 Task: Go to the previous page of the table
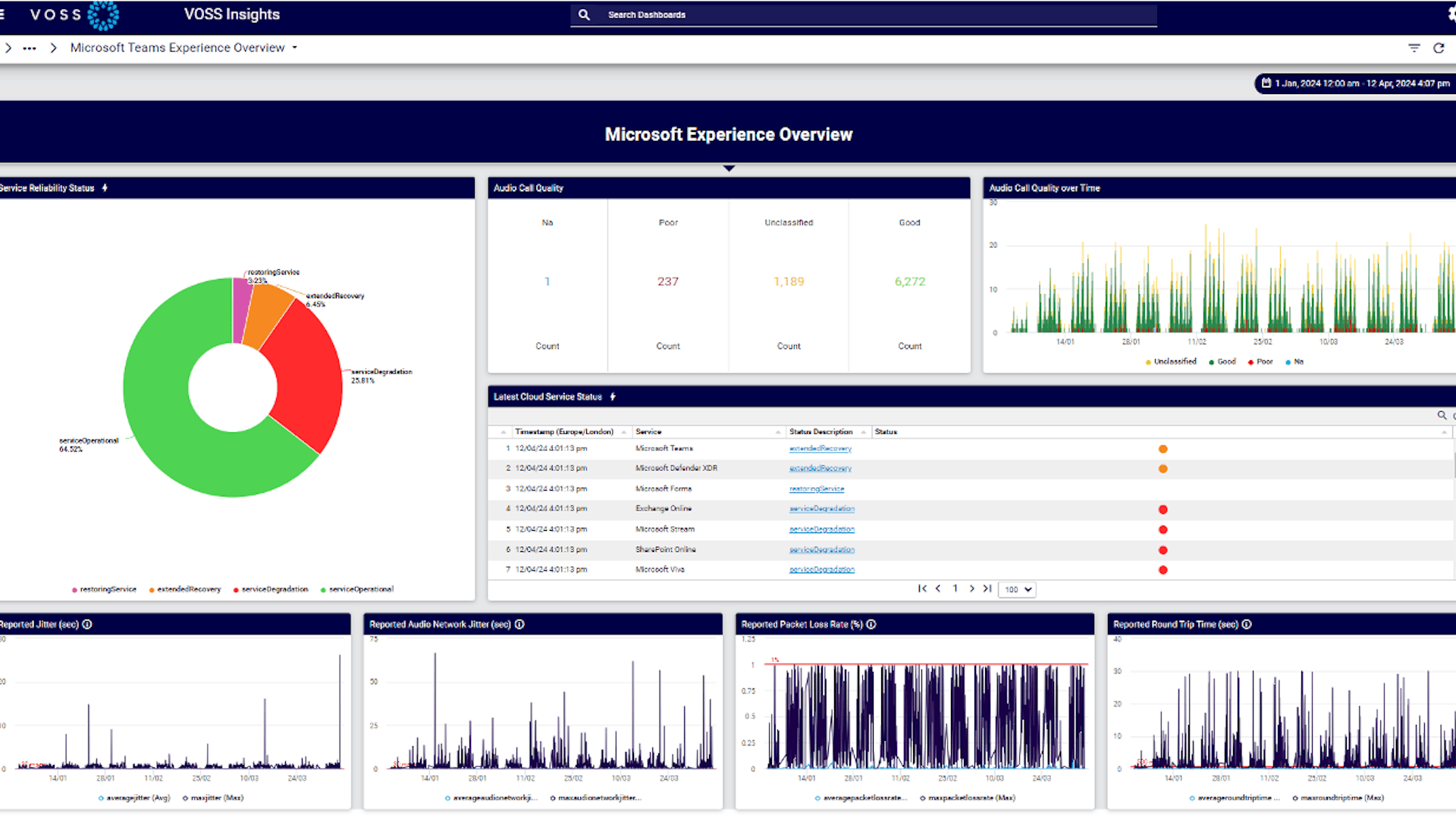tap(938, 588)
